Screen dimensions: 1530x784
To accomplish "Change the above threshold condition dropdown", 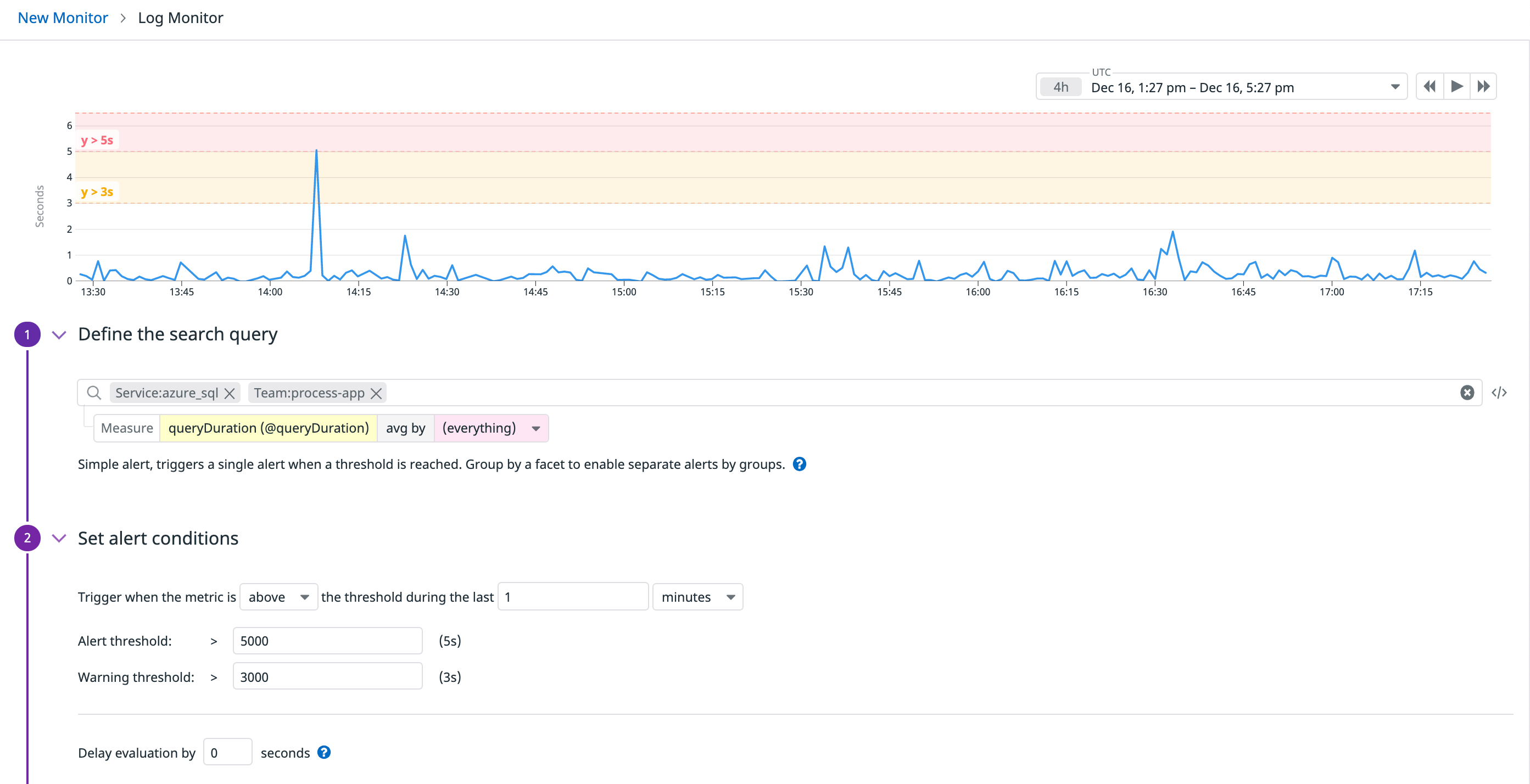I will click(278, 597).
